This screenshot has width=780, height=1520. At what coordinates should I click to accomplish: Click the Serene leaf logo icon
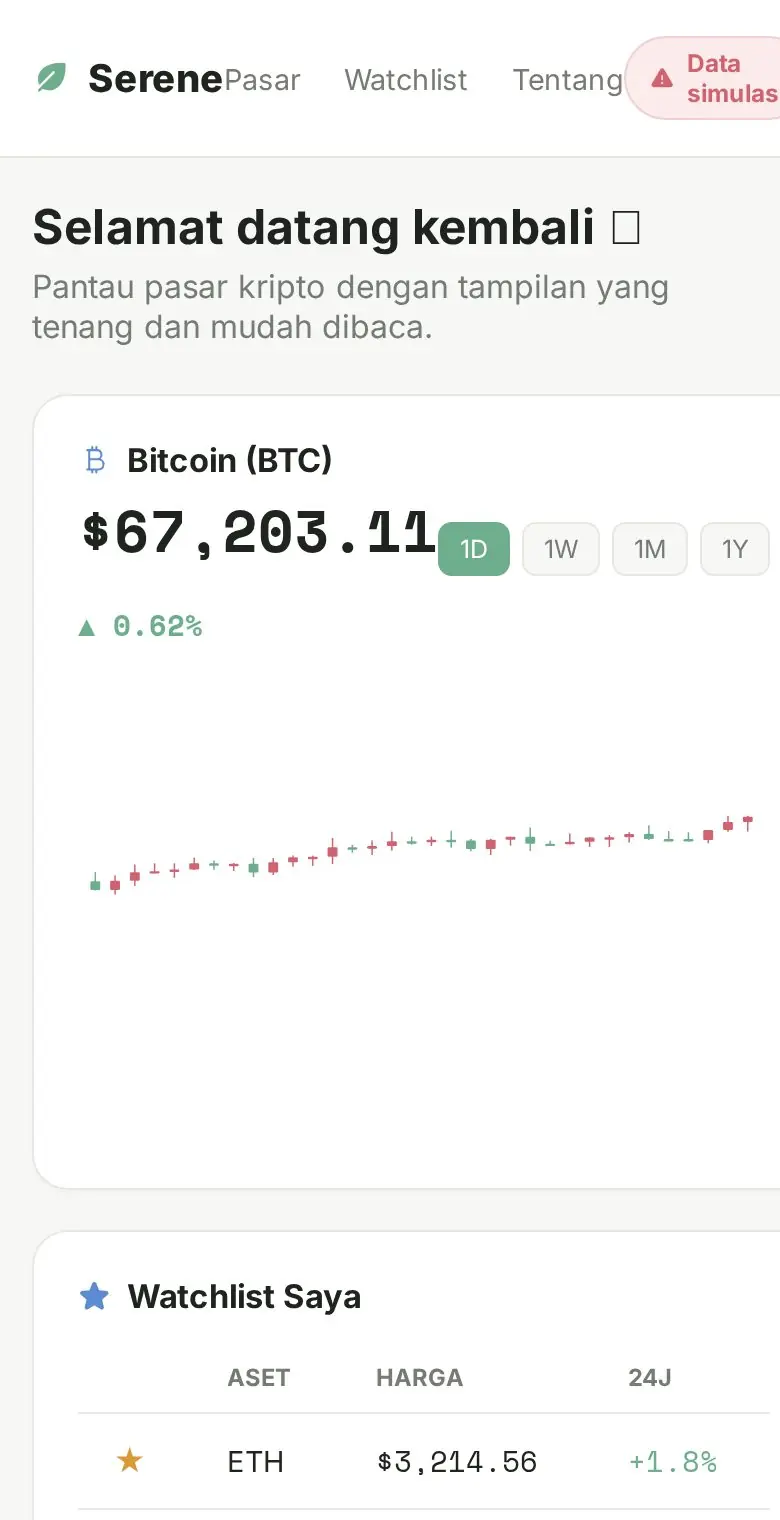(x=51, y=78)
